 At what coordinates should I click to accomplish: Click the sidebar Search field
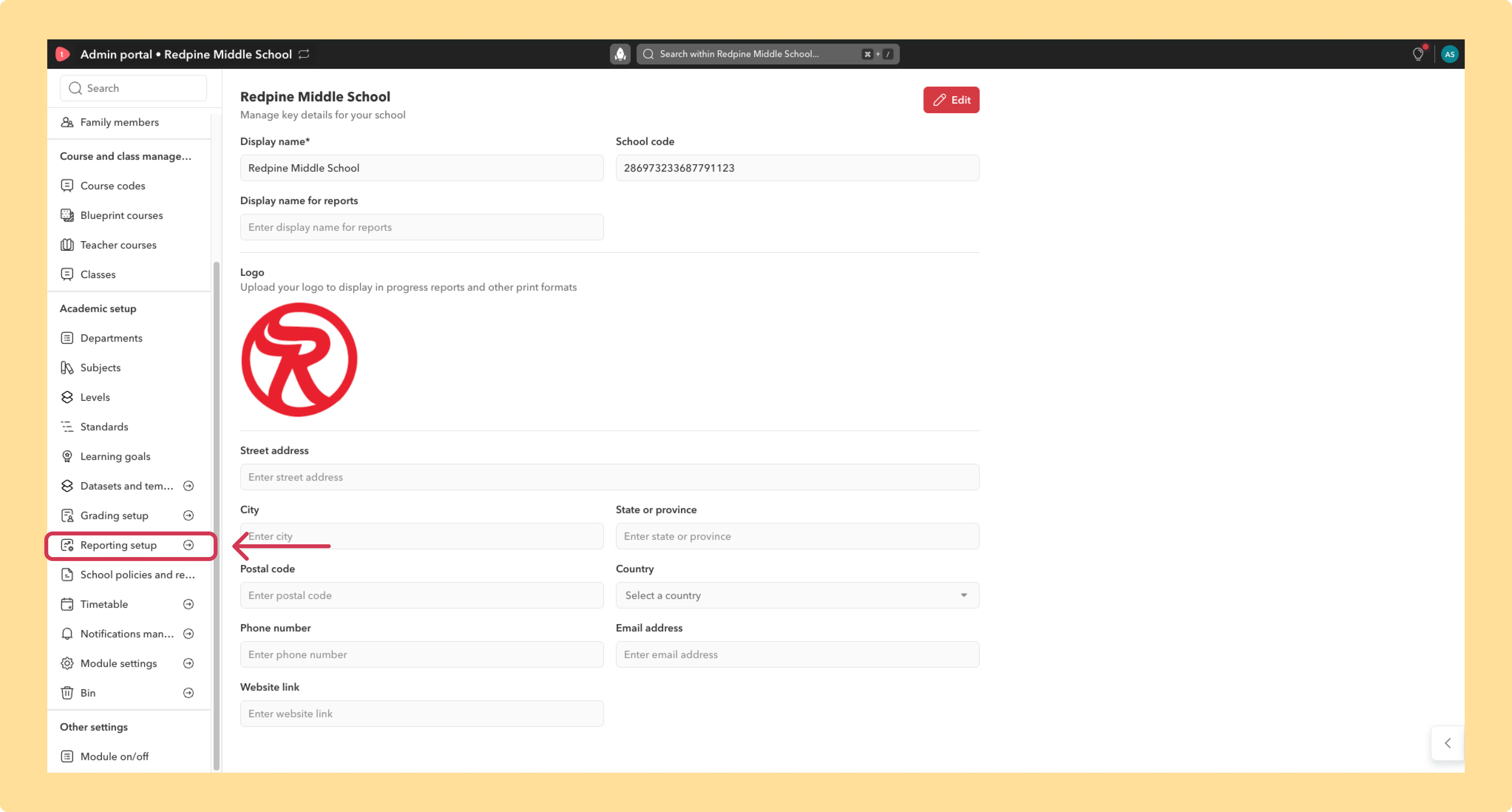point(133,88)
